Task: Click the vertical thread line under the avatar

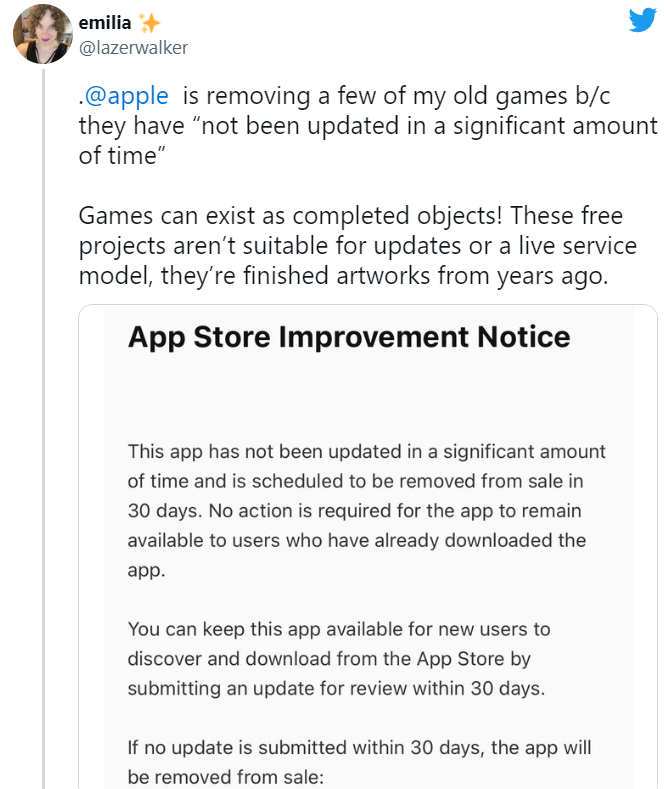Action: point(42,400)
